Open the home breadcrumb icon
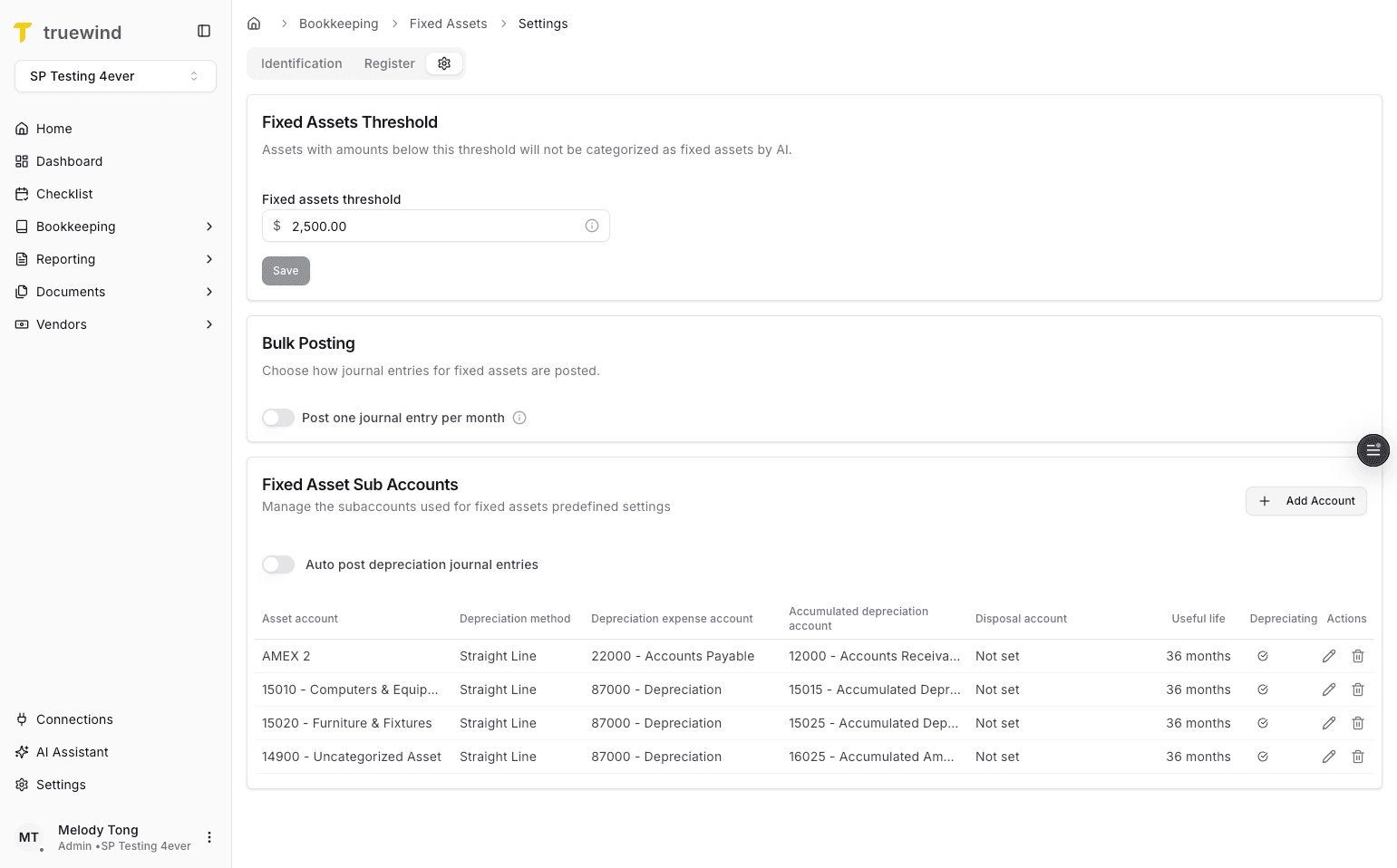 pos(254,23)
